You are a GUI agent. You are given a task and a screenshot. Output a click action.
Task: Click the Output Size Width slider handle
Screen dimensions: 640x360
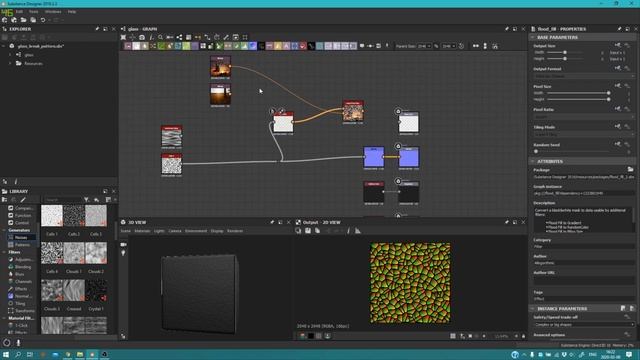coord(565,52)
